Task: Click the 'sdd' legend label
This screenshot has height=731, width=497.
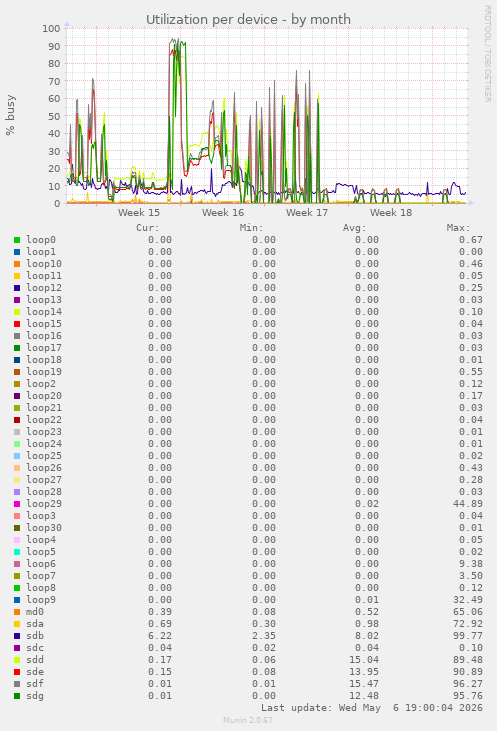Action: click(x=35, y=660)
